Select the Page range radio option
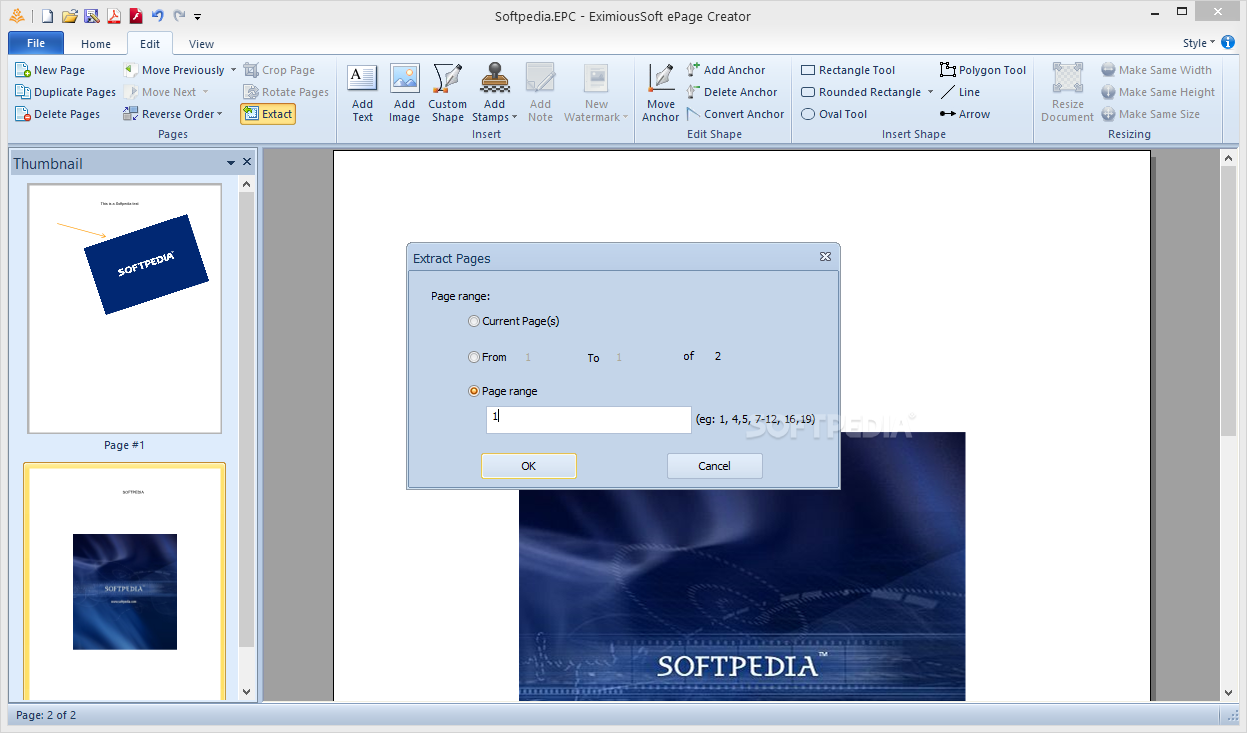Screen dimensions: 1247x733 (x=502, y=391)
